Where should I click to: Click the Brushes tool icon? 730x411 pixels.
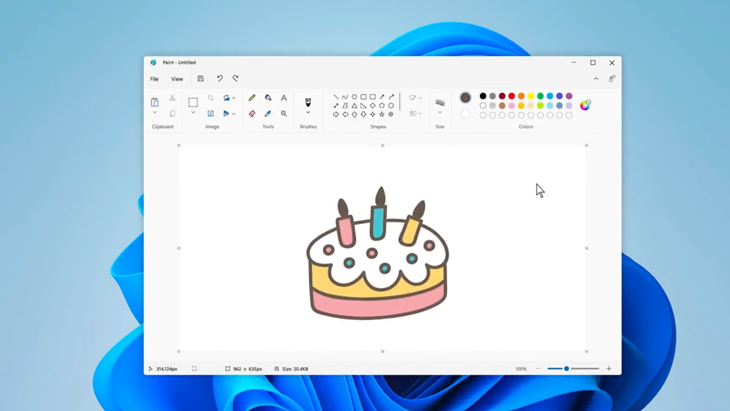[x=308, y=102]
